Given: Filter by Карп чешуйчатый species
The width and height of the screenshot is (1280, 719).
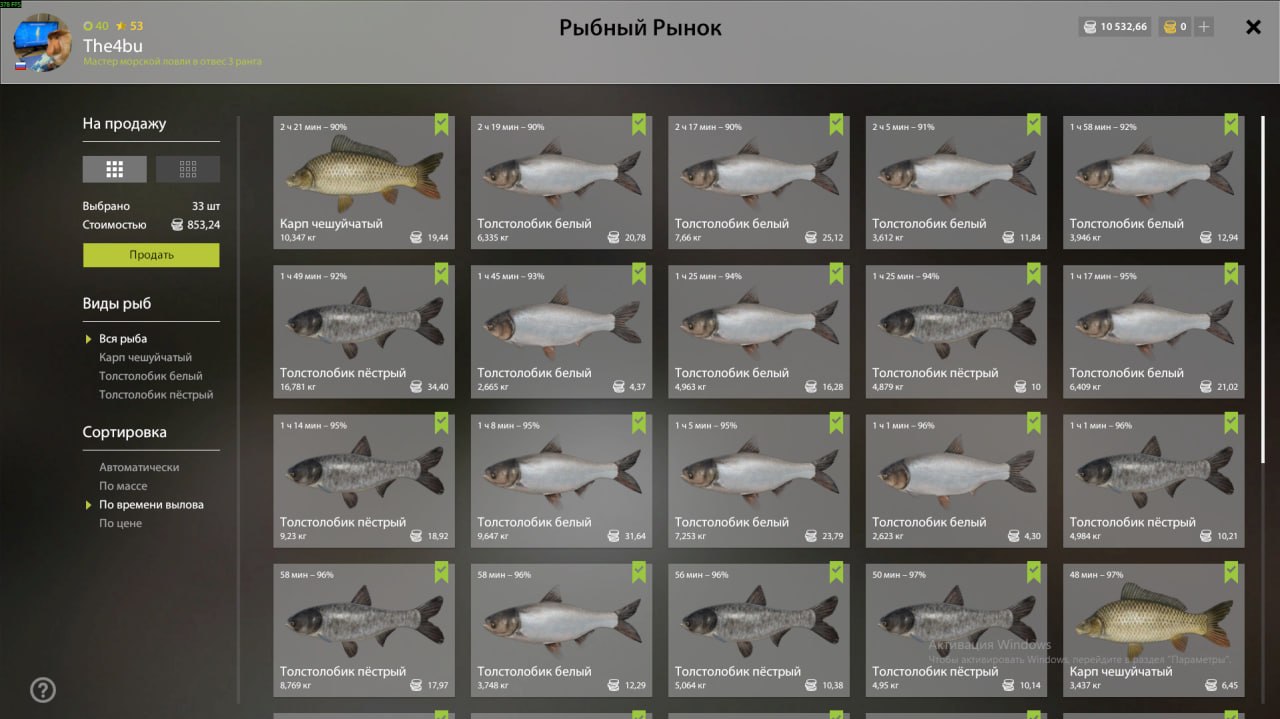Looking at the screenshot, I should coord(145,357).
